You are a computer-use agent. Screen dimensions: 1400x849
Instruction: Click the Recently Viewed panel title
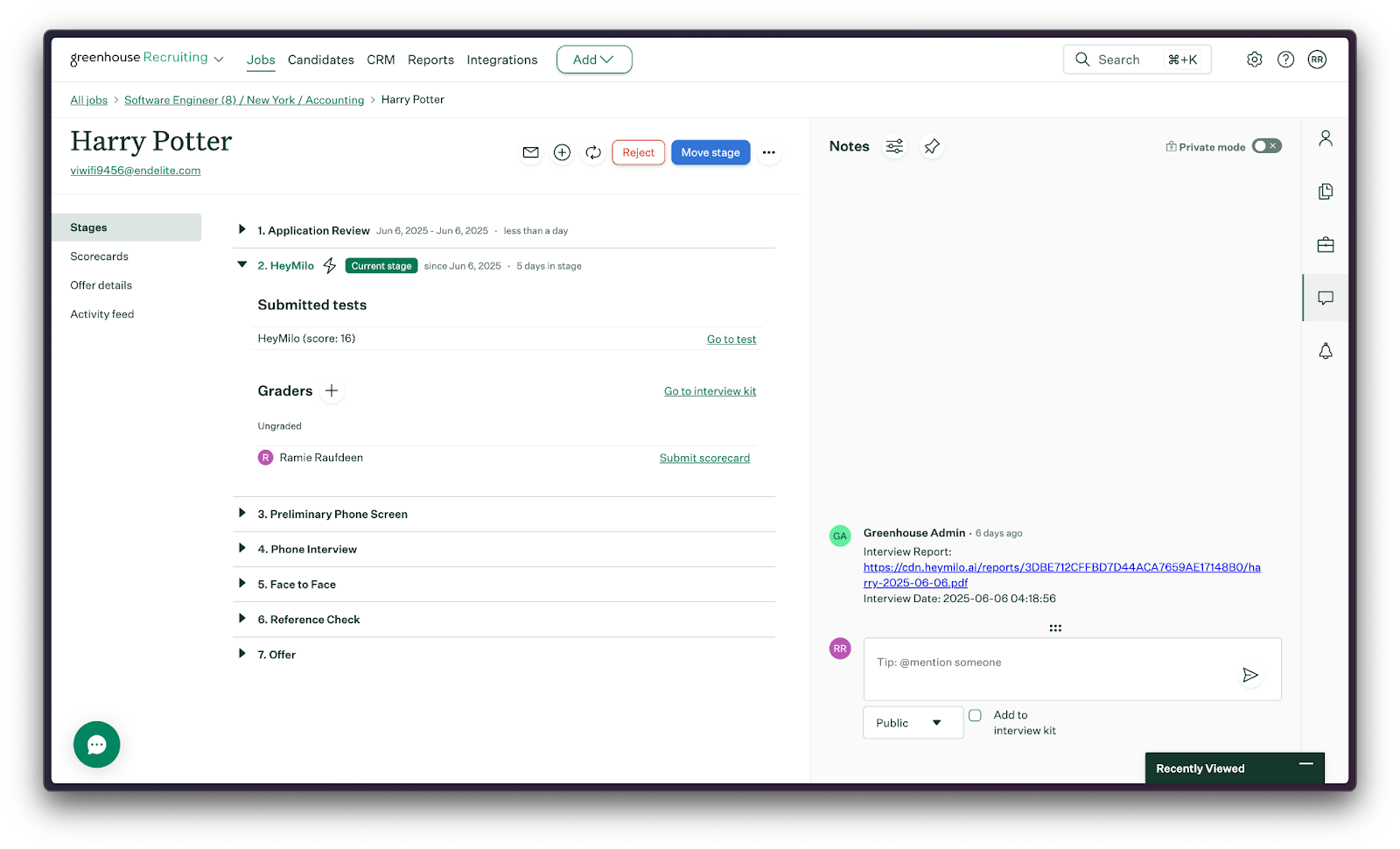[1200, 768]
